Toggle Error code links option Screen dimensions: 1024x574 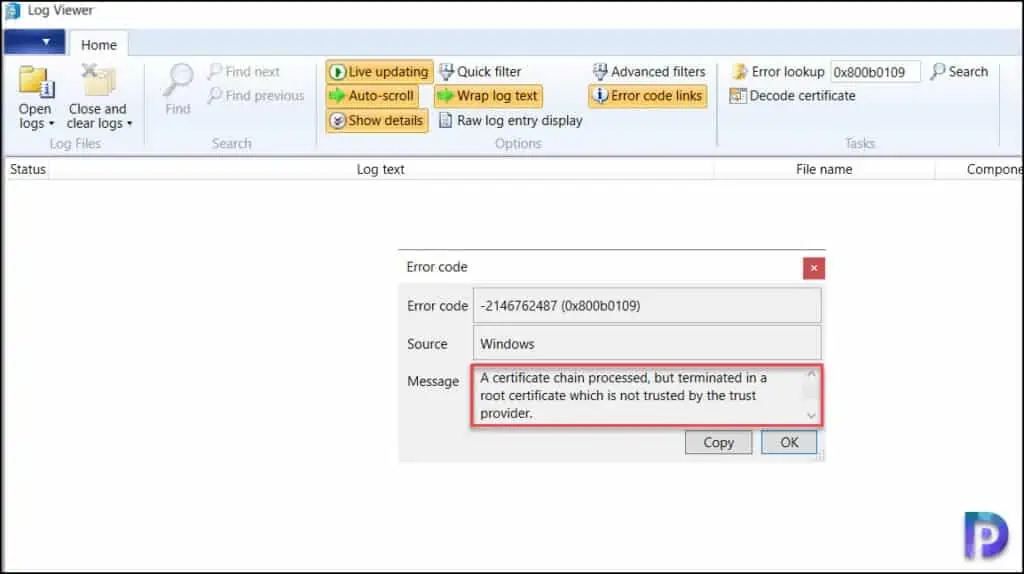(648, 96)
